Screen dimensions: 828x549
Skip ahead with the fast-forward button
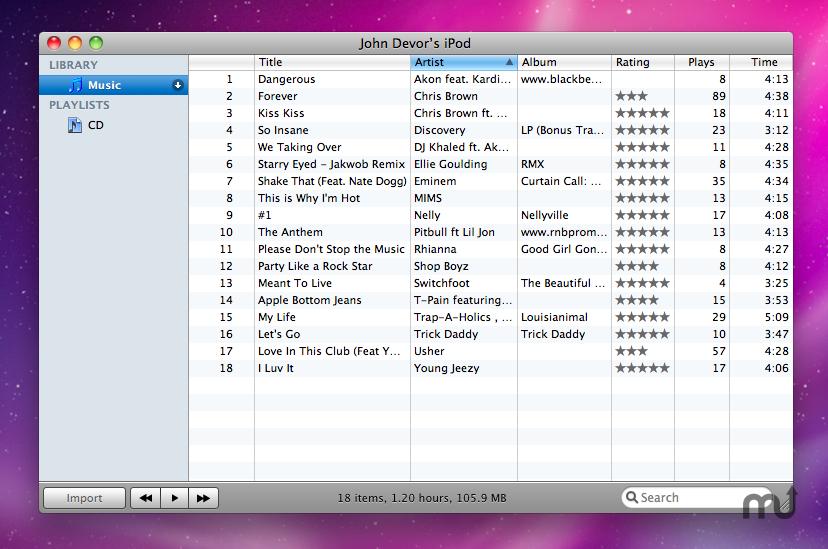pyautogui.click(x=203, y=498)
